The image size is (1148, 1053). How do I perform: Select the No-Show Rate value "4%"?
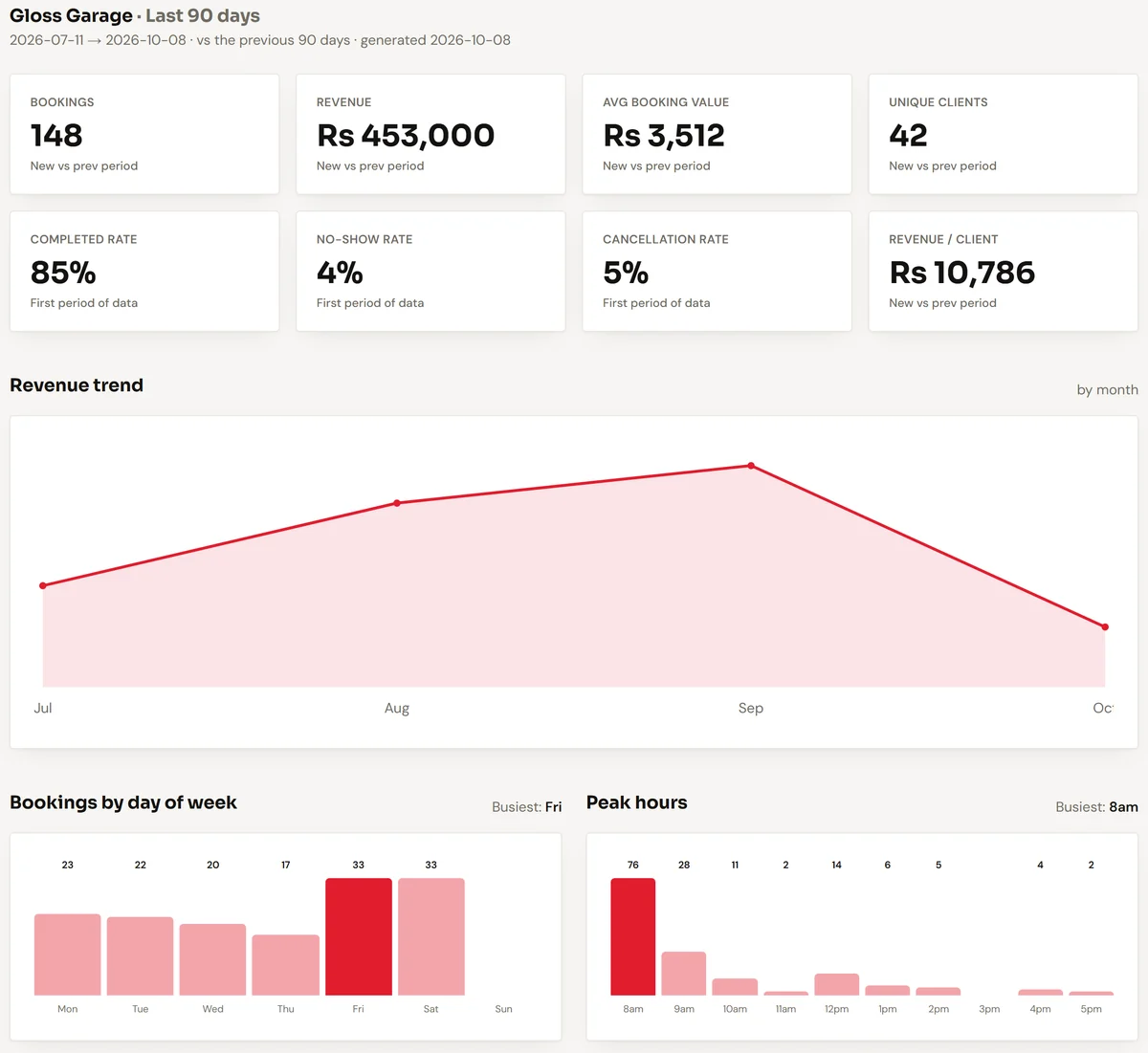(340, 273)
